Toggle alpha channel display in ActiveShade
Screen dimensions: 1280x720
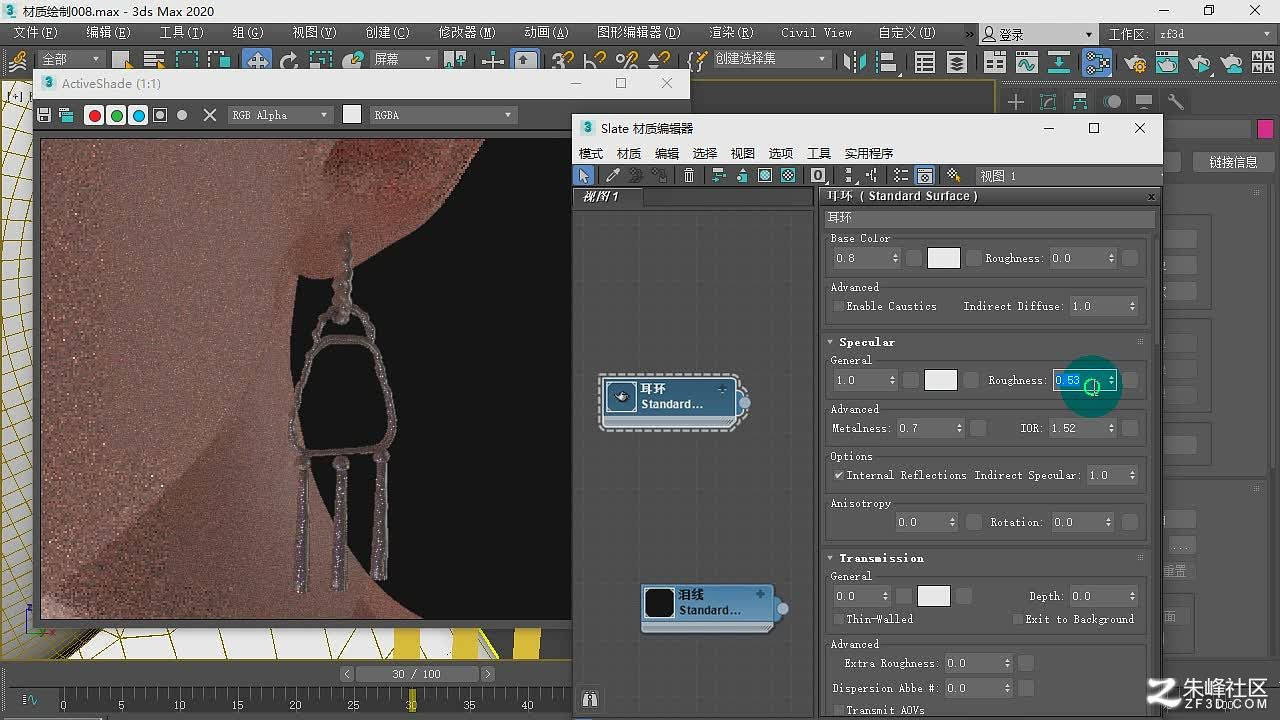click(160, 115)
